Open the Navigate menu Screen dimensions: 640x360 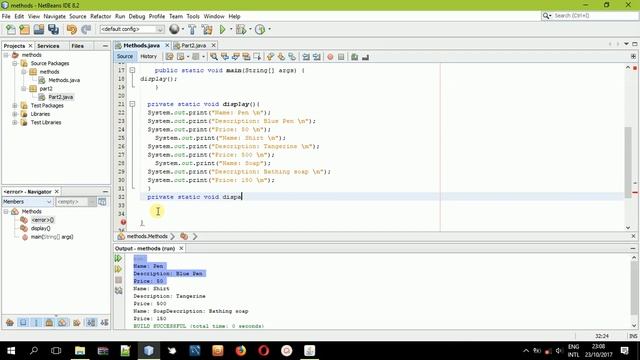[54, 16]
